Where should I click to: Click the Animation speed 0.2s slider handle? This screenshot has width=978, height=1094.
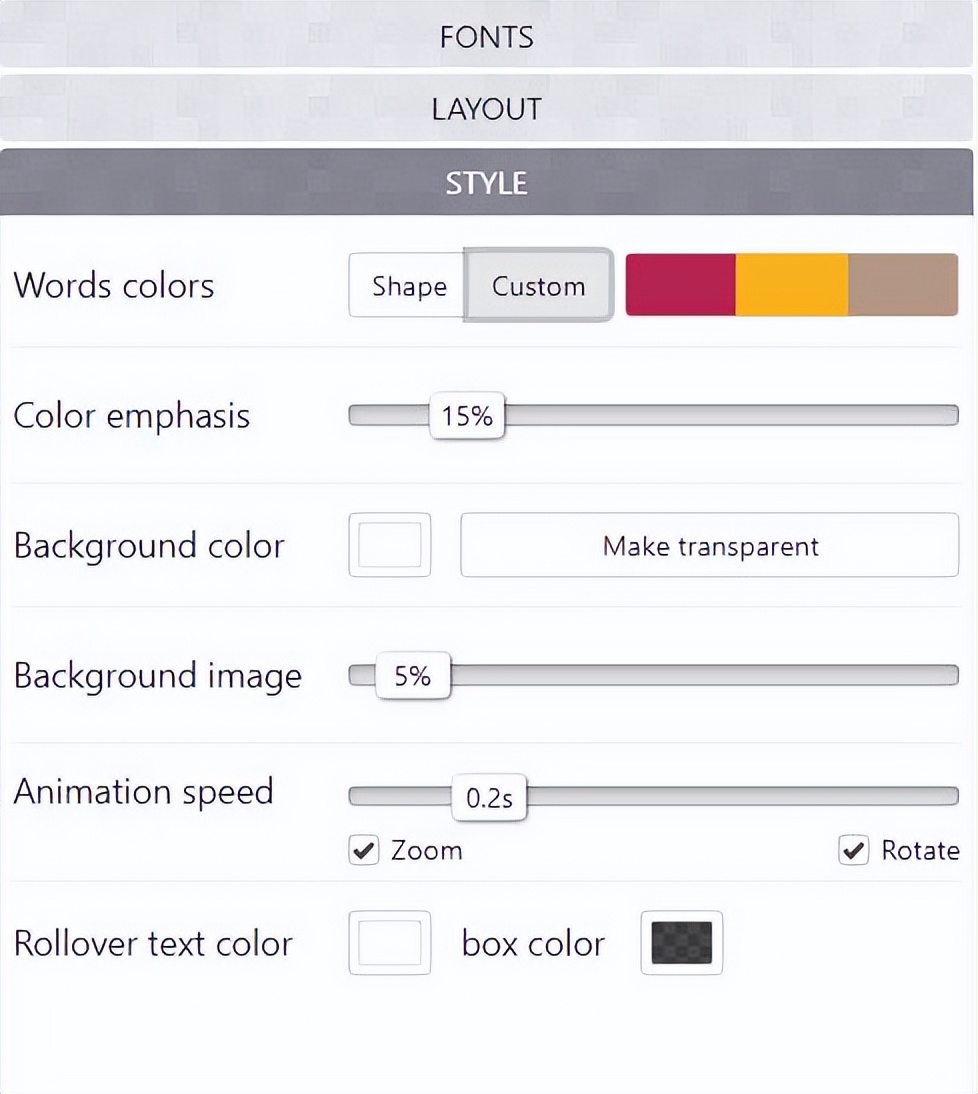[x=489, y=798]
